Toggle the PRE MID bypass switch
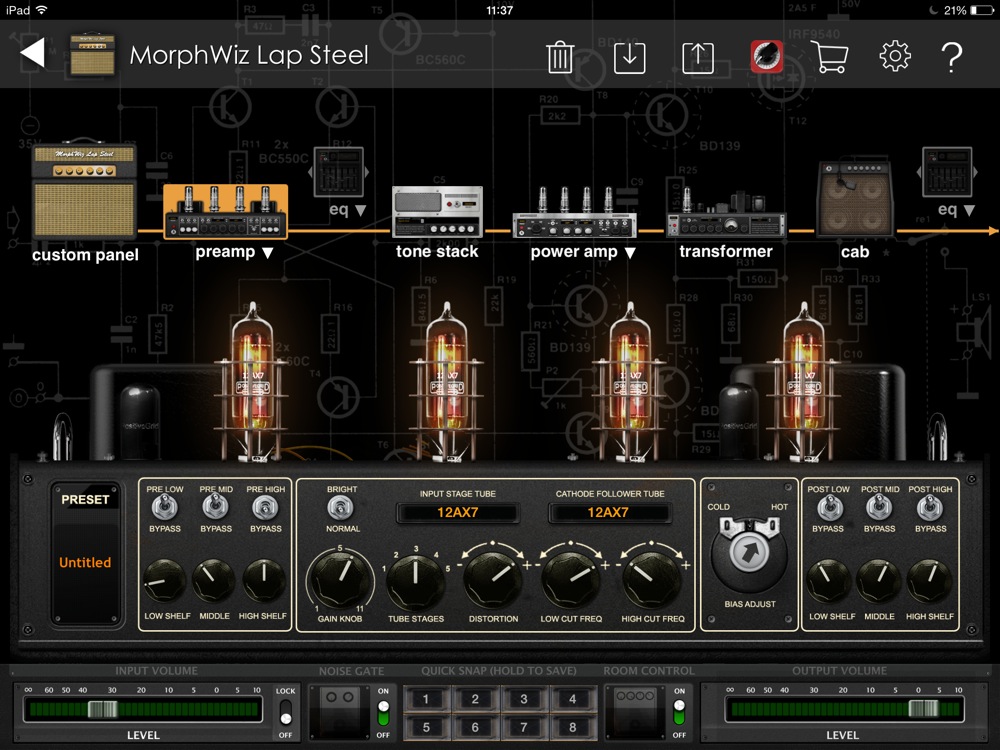1000x750 pixels. [215, 508]
